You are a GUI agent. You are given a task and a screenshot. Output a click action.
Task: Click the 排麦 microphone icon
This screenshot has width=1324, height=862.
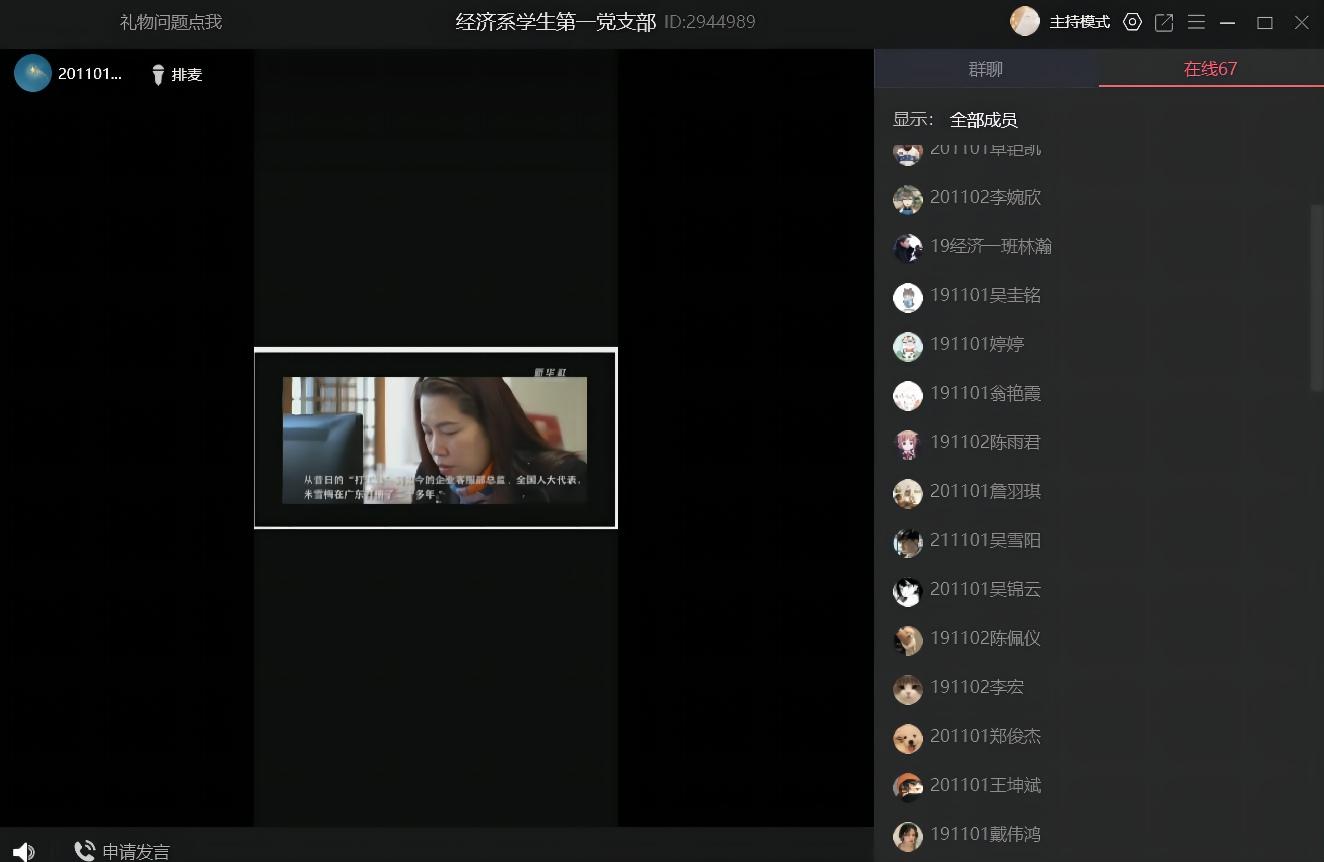157,75
